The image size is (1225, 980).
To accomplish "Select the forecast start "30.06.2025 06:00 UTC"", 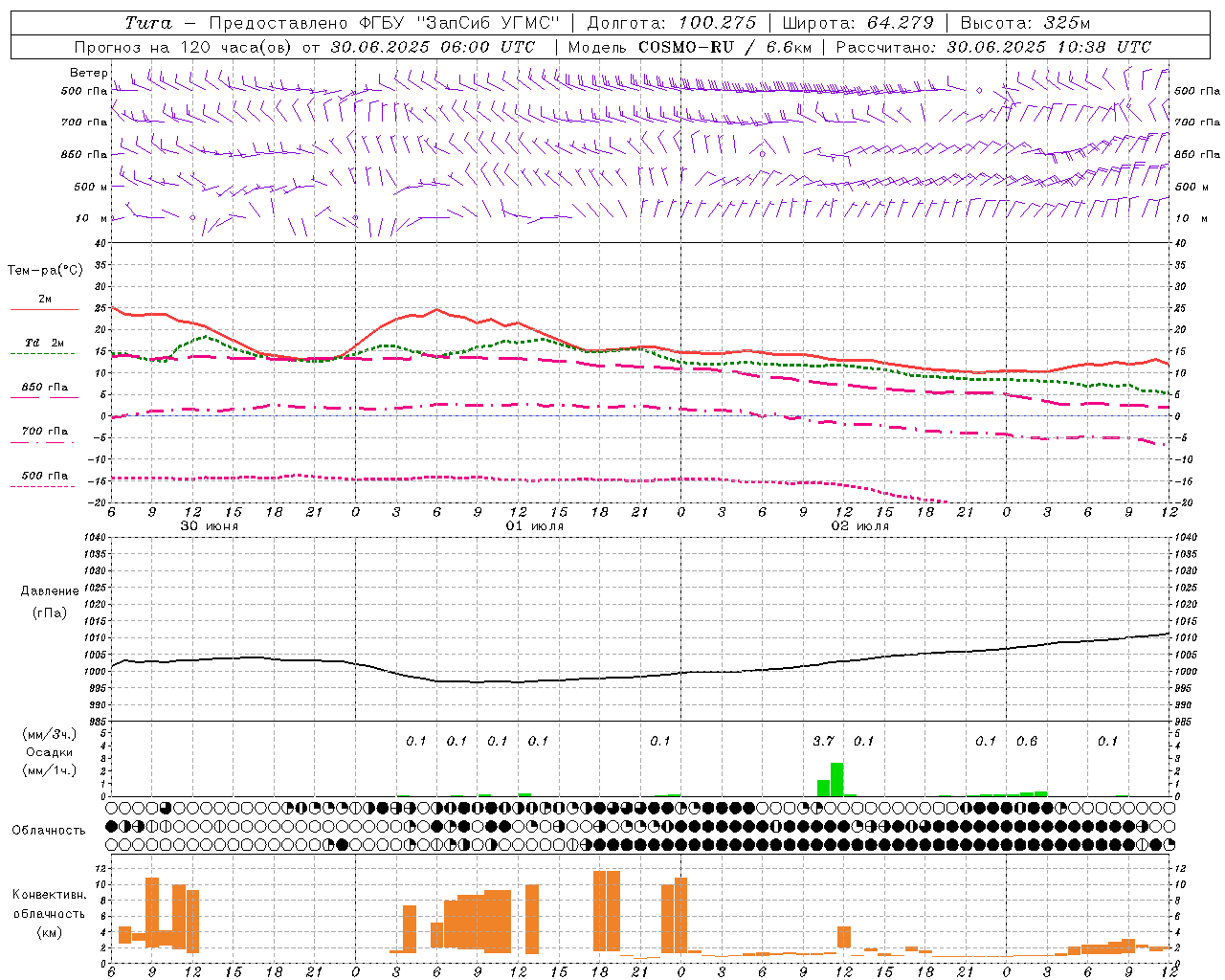I will point(433,47).
